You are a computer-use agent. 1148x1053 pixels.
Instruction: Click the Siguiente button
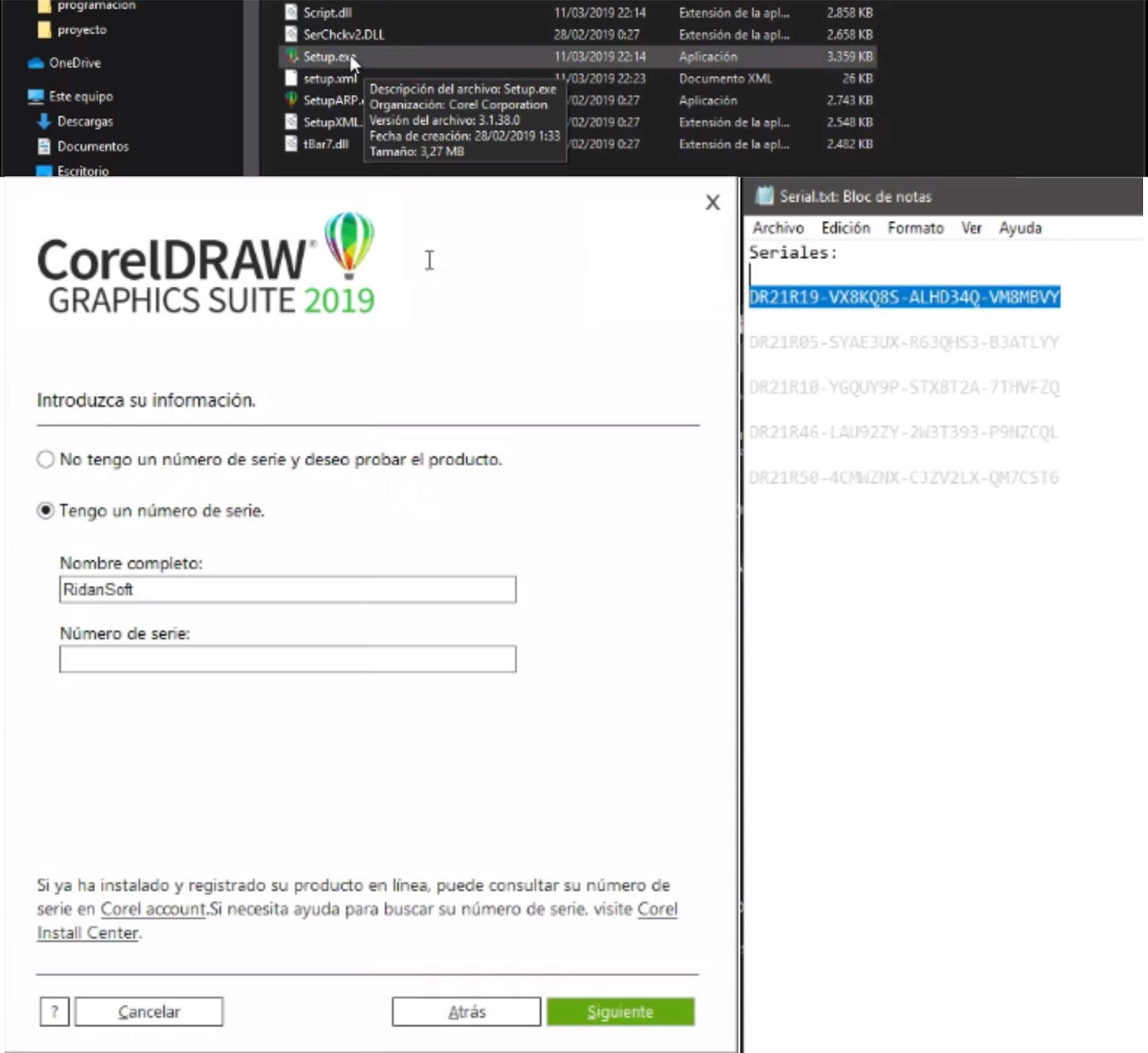(x=620, y=1012)
